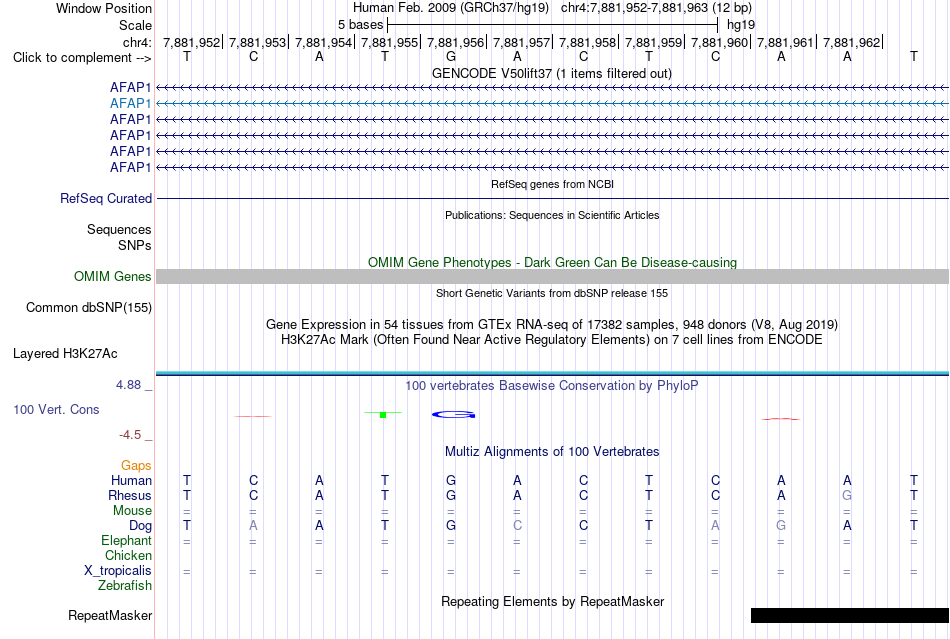Click the Gaps row label

[136, 465]
